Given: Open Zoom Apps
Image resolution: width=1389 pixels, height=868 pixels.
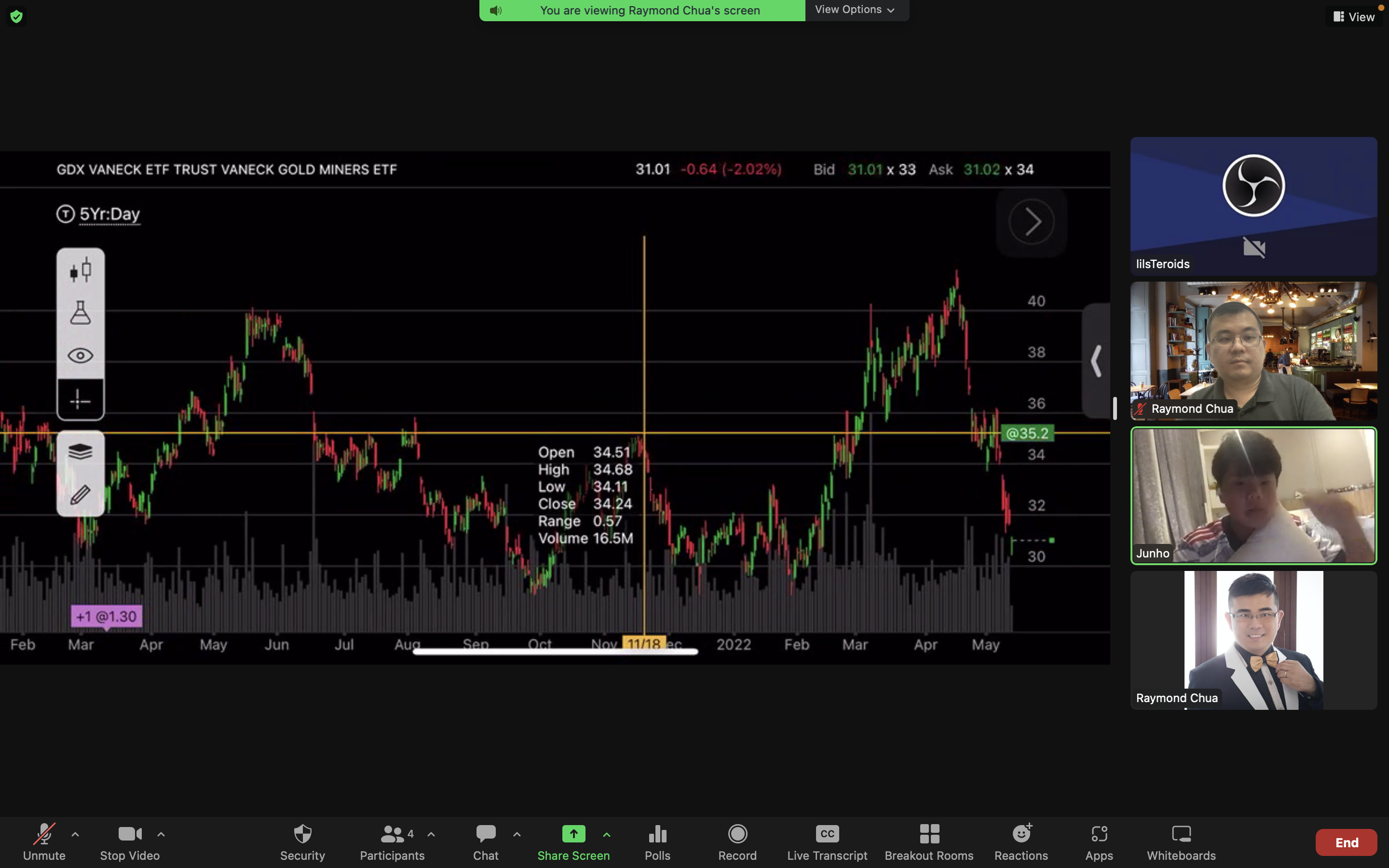Looking at the screenshot, I should 1099,841.
